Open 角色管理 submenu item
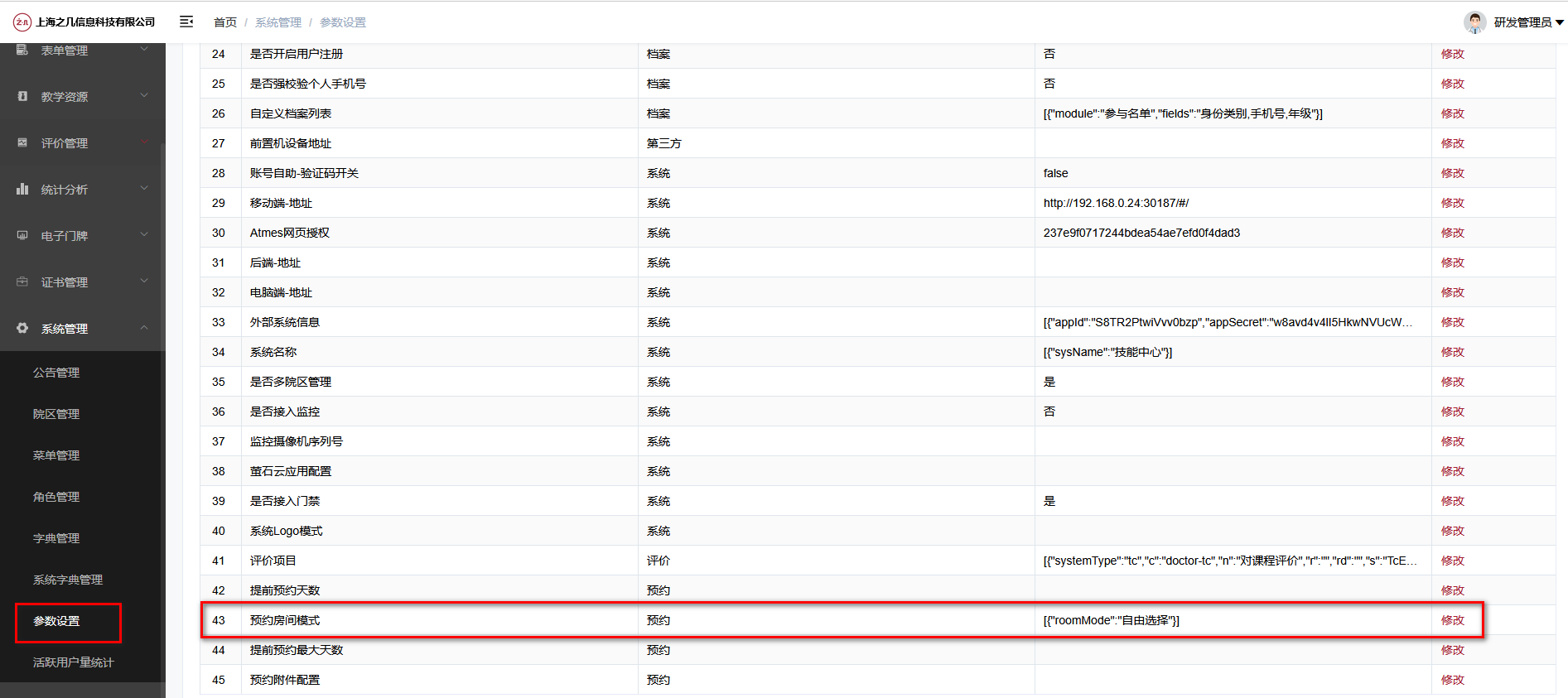The image size is (1568, 698). pos(56,497)
